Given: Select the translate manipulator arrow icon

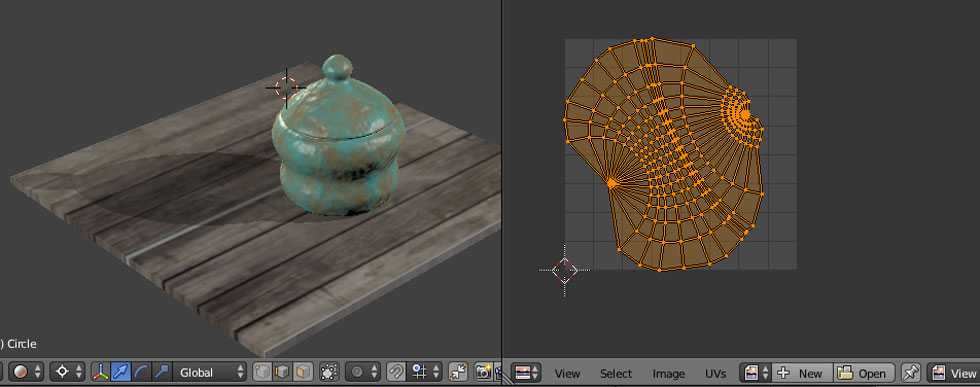Looking at the screenshot, I should pyautogui.click(x=121, y=373).
